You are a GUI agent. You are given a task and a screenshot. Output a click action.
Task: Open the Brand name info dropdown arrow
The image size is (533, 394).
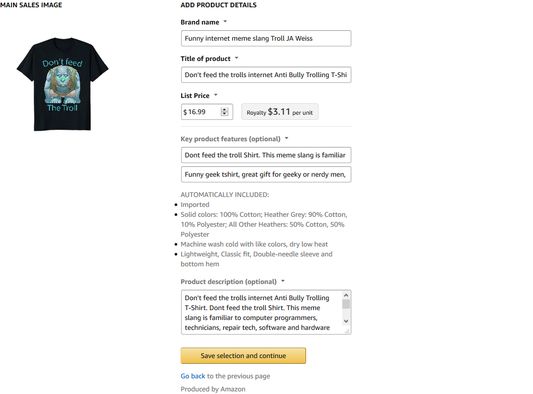point(225,22)
